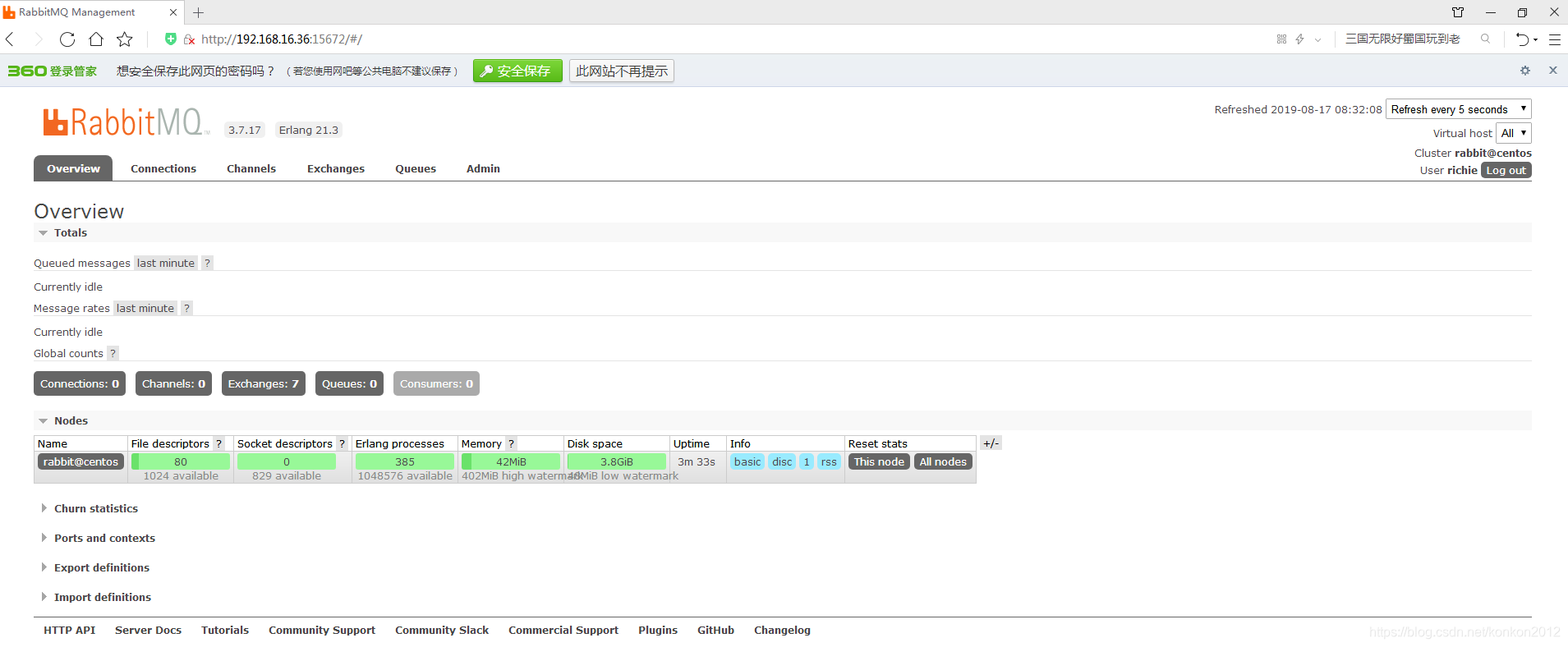Switch to the Admin tab
This screenshot has width=1568, height=647.
tap(483, 168)
